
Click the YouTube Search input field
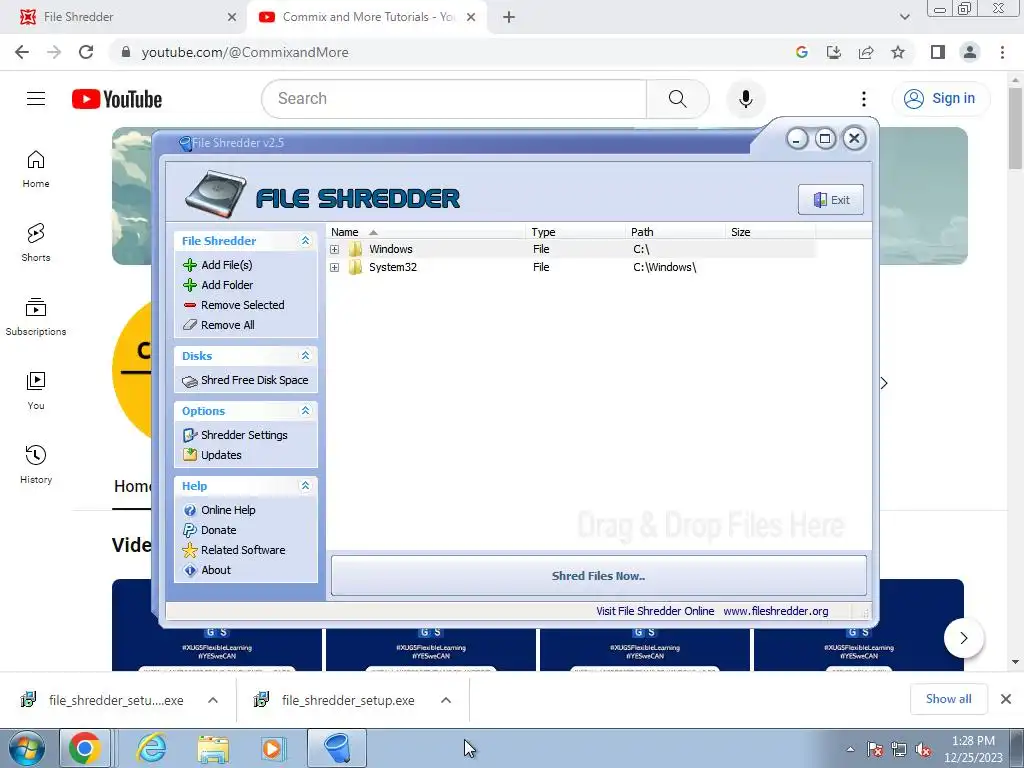[455, 99]
